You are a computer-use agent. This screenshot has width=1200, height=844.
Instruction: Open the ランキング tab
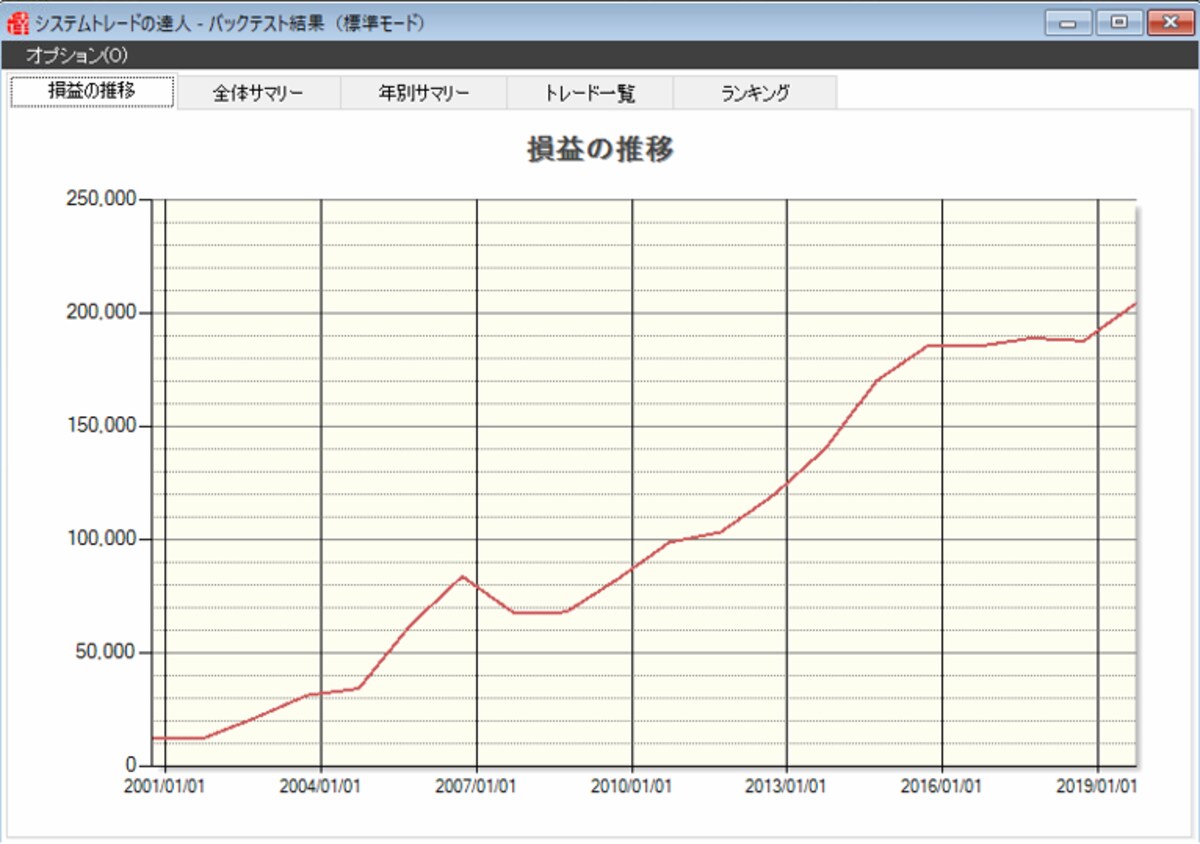click(756, 93)
